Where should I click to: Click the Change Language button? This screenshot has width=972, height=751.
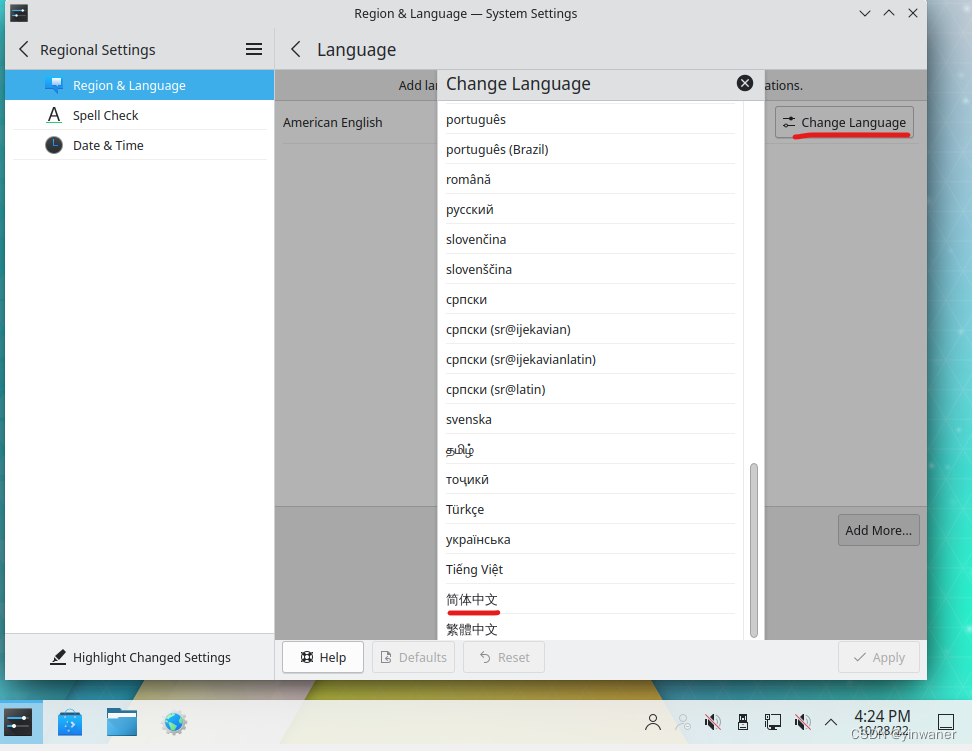(844, 122)
